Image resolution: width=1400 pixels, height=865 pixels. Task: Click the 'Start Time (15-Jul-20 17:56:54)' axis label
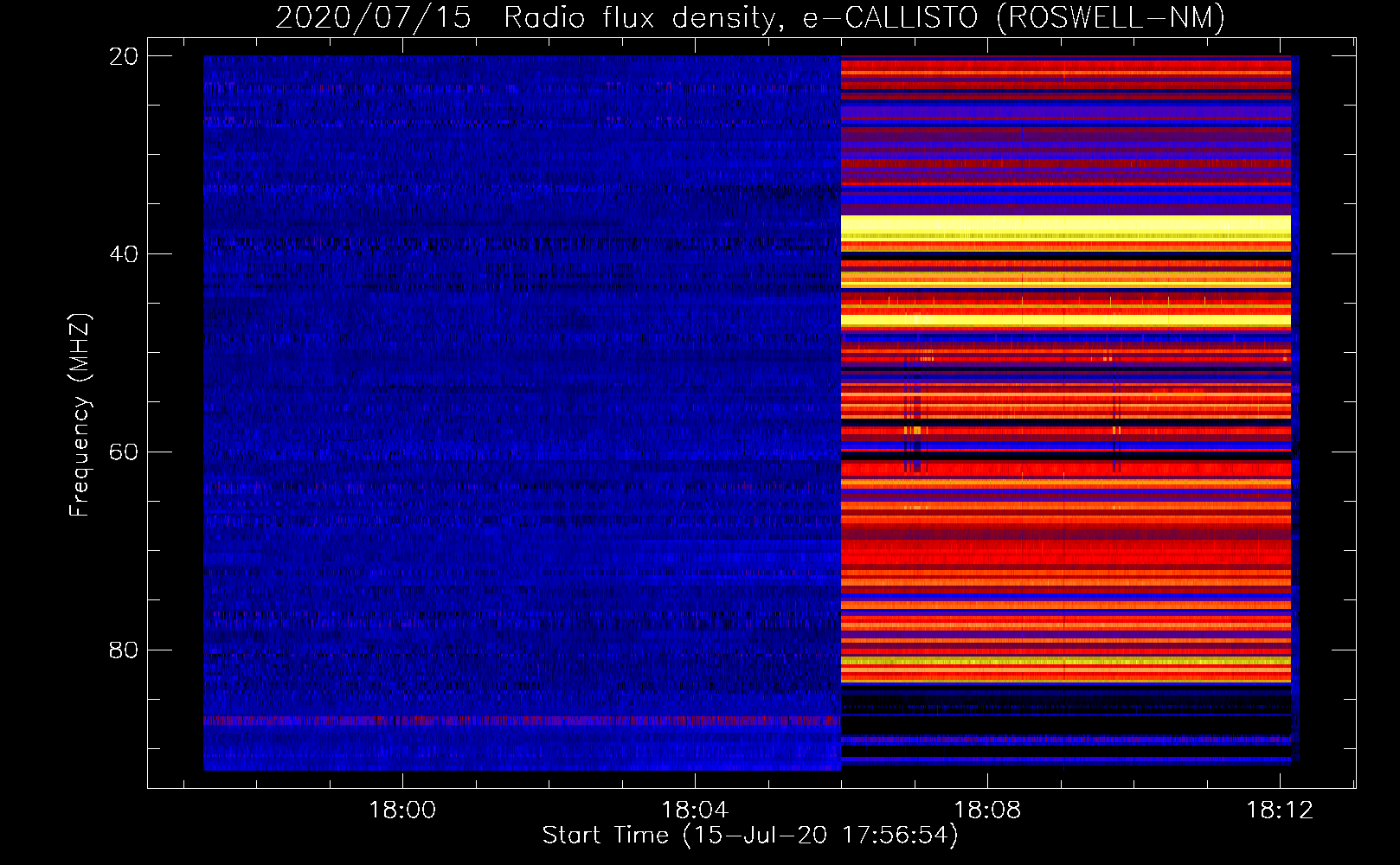[x=750, y=836]
